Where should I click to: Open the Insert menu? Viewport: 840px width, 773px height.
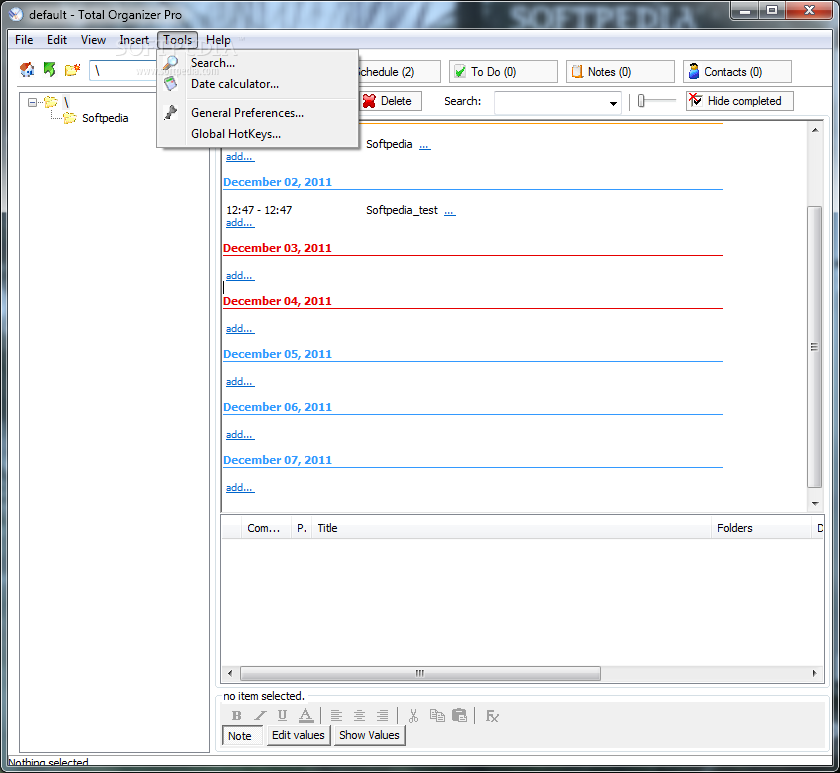[134, 40]
